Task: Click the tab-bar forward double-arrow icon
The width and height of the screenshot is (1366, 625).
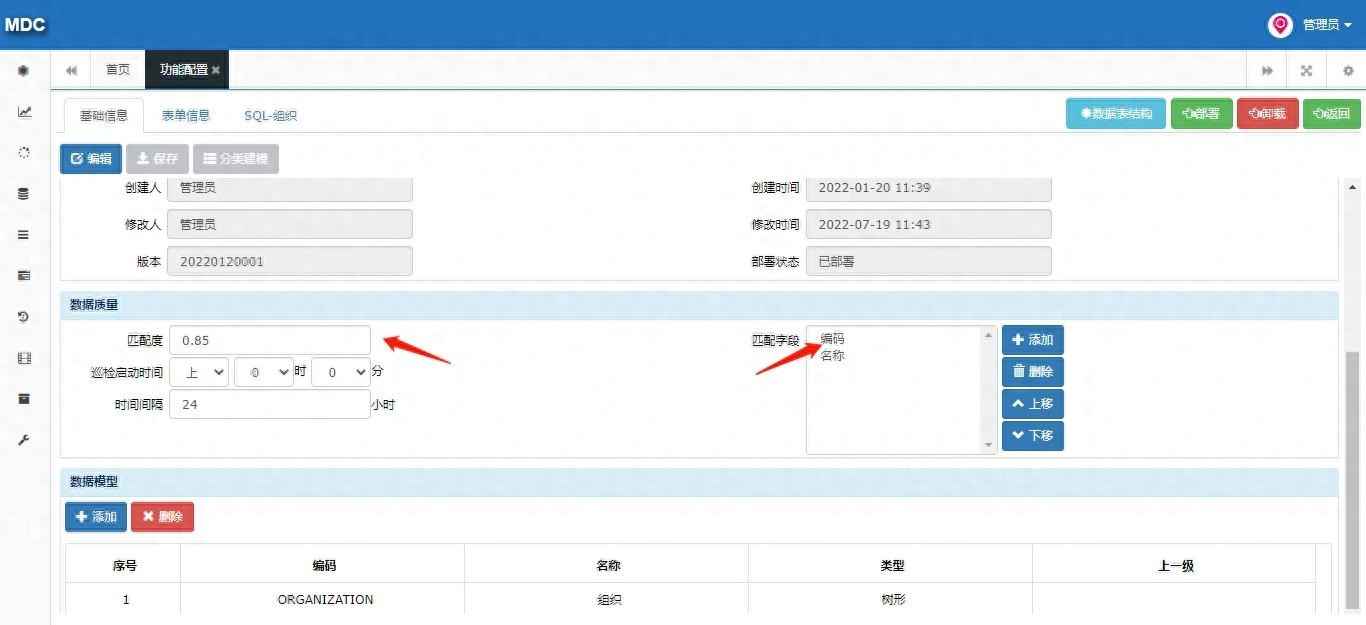Action: click(1267, 70)
